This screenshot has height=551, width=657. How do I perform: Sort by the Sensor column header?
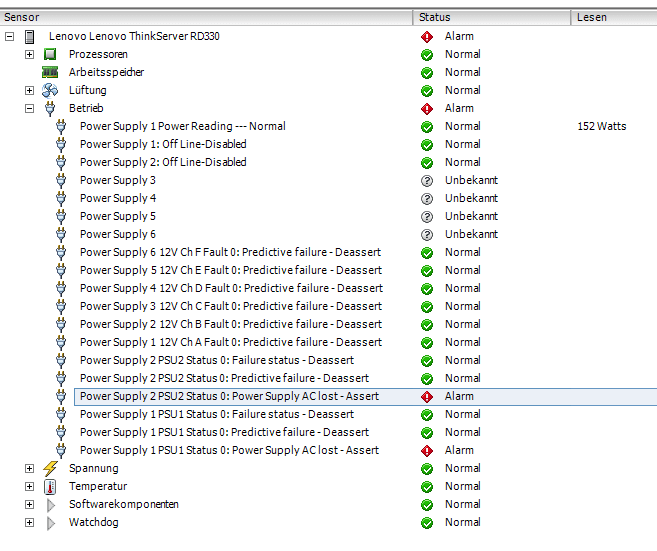(x=206, y=17)
